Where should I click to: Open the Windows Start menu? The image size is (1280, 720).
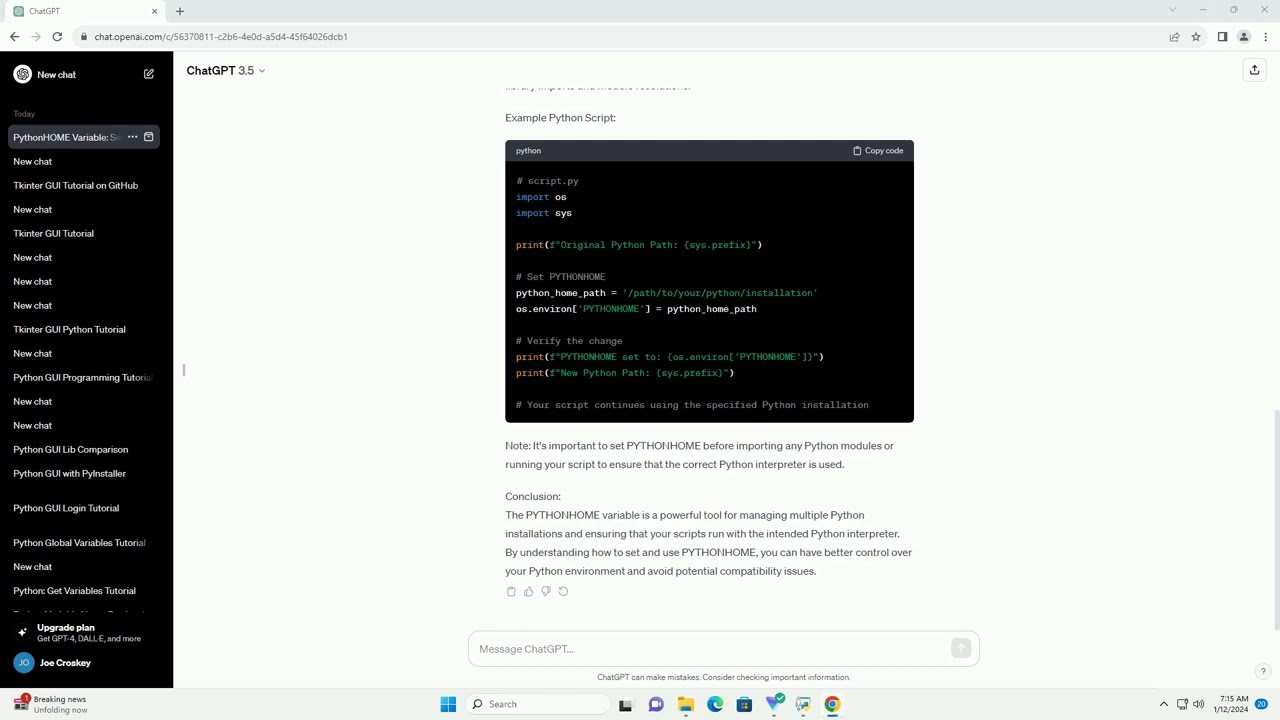coord(448,704)
